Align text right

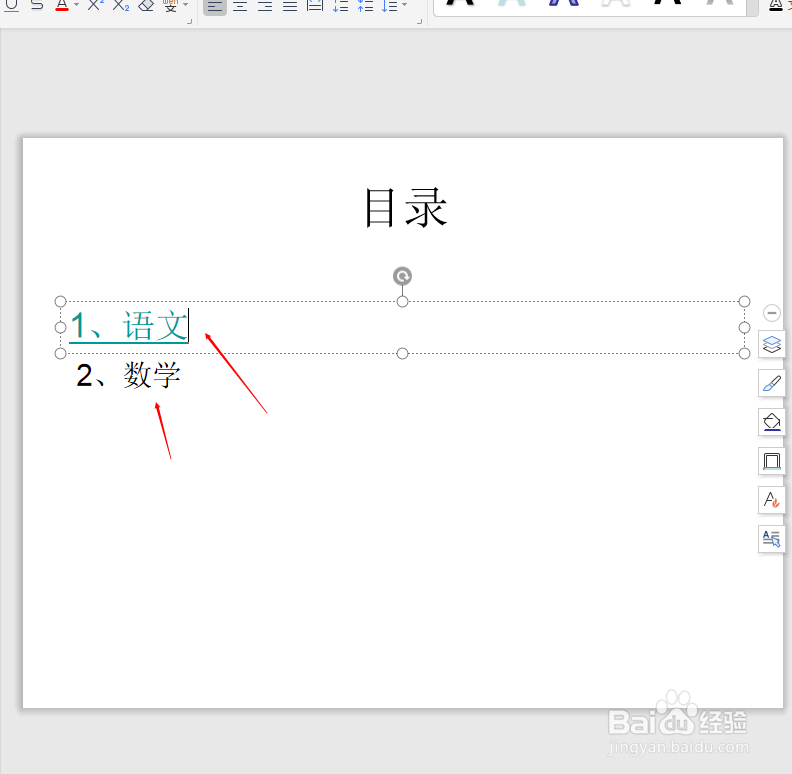tap(265, 6)
